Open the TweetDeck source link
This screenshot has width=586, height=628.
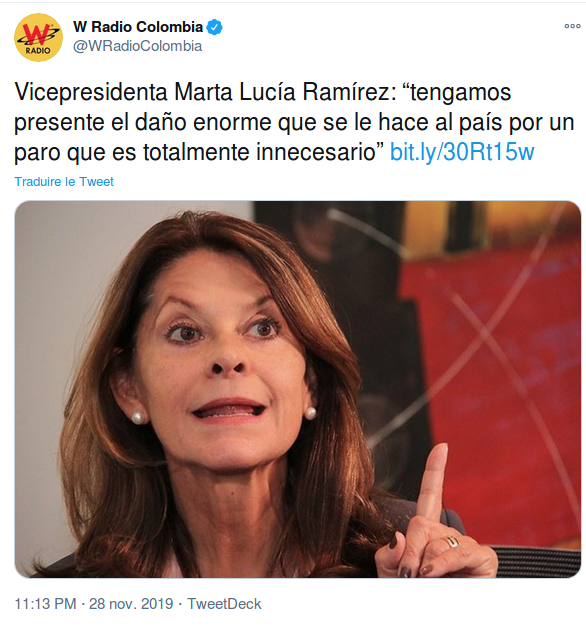tap(224, 604)
